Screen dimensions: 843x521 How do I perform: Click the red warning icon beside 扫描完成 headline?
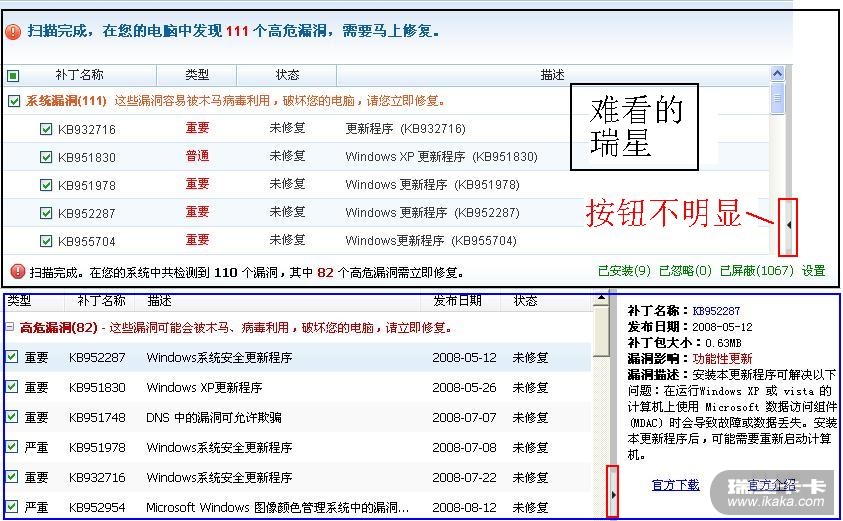click(x=13, y=32)
